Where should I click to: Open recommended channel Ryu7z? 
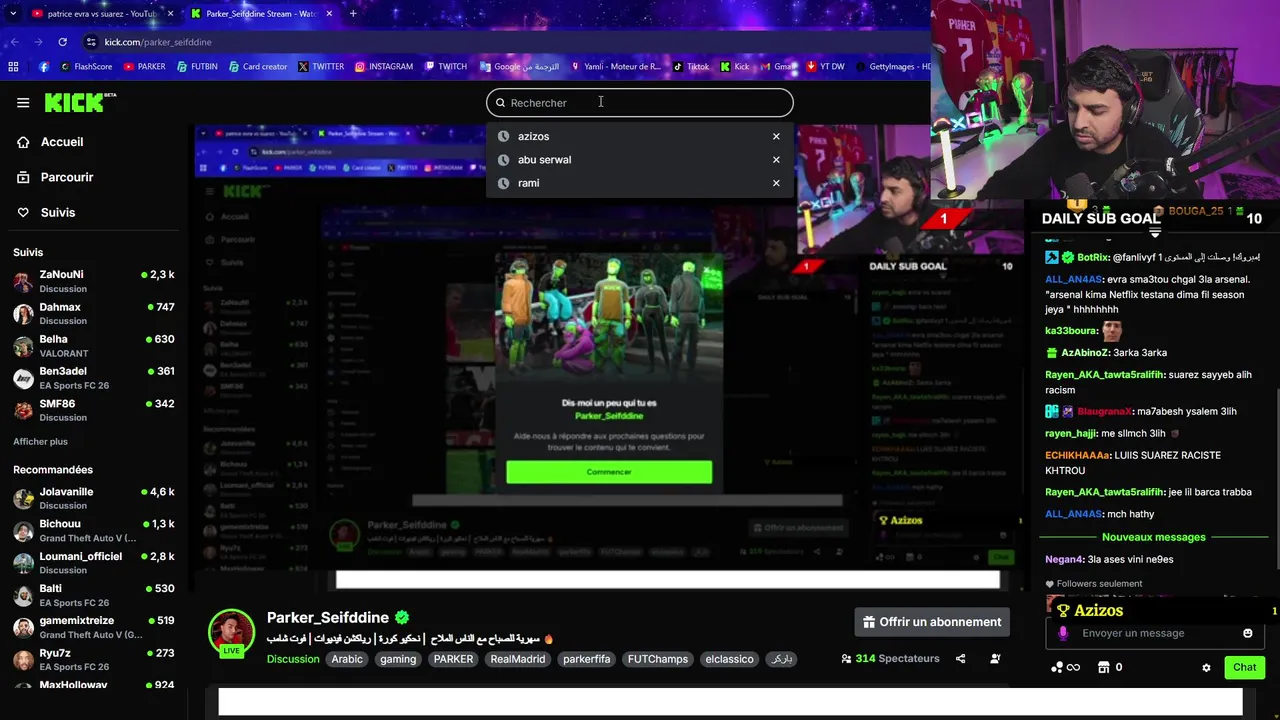tap(95, 659)
